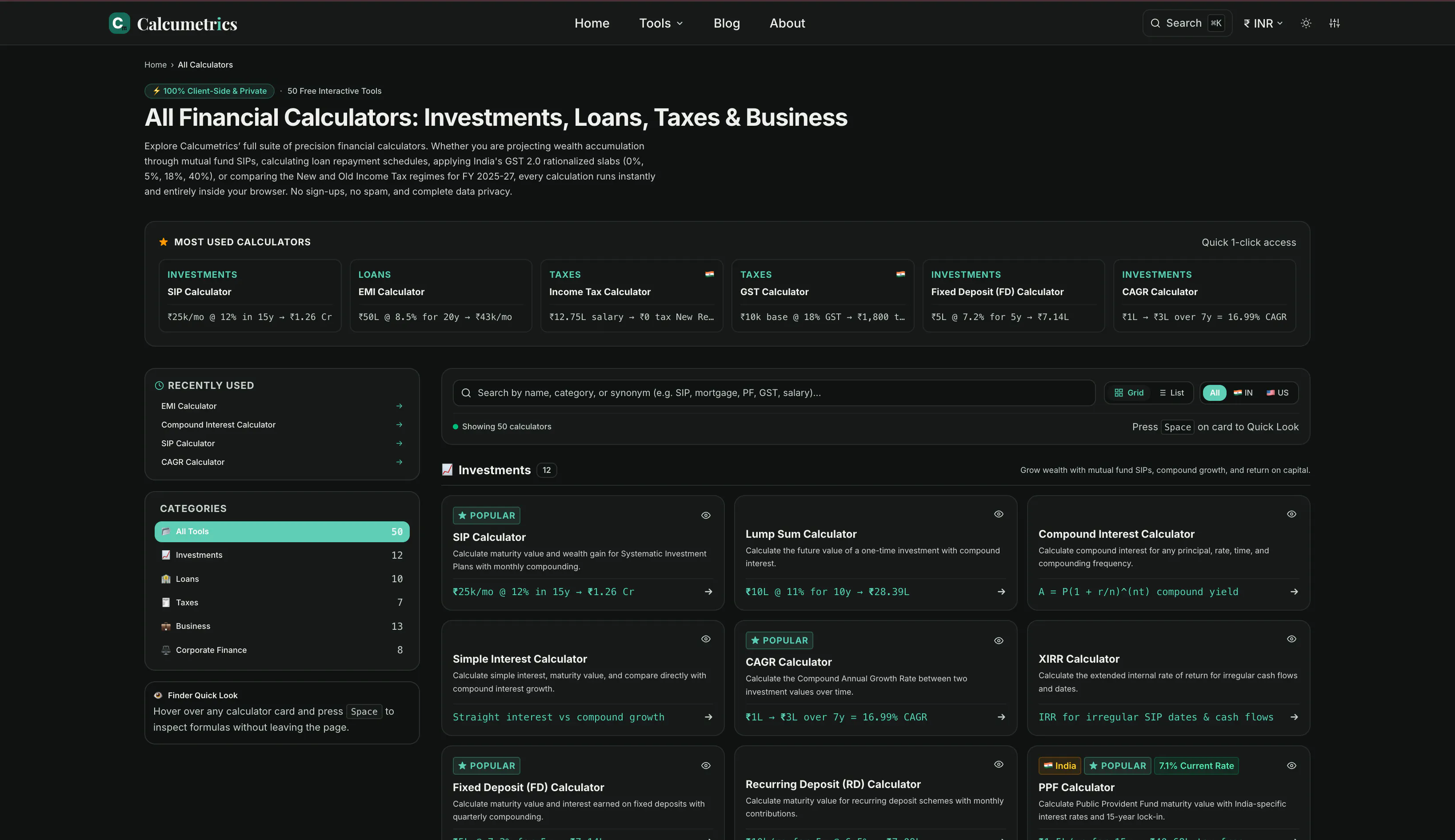Viewport: 1455px width, 840px height.
Task: Quick Look eye icon on Lump Sum card
Action: tap(999, 514)
